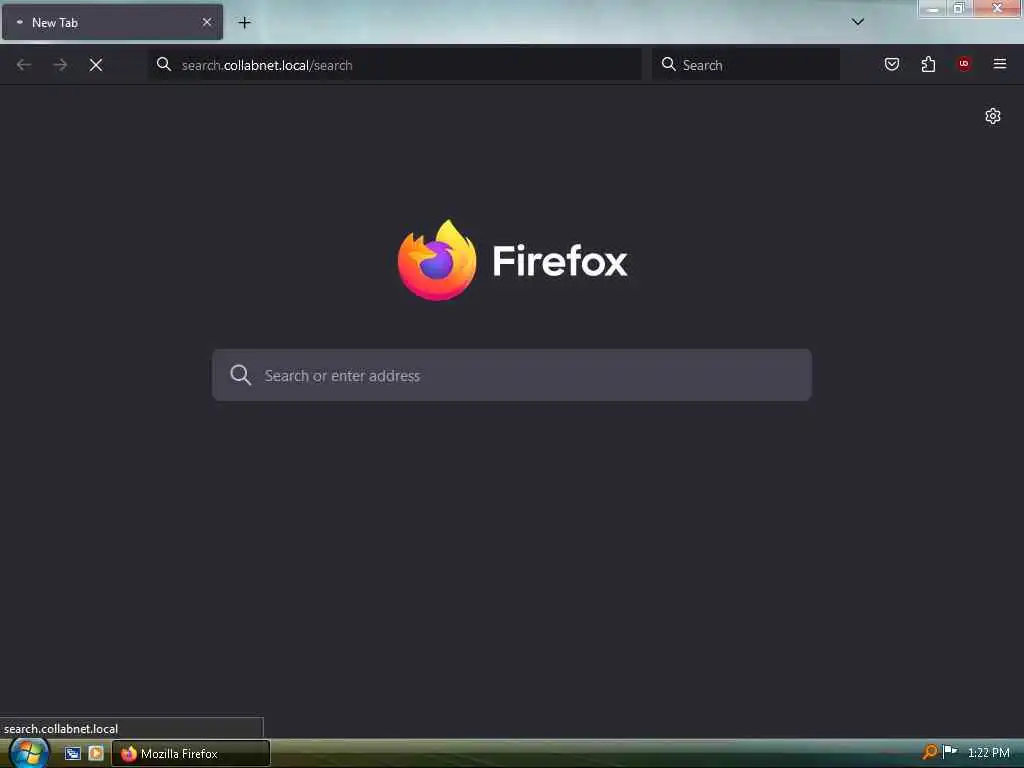
Task: Close the New Tab tab
Action: pos(207,22)
